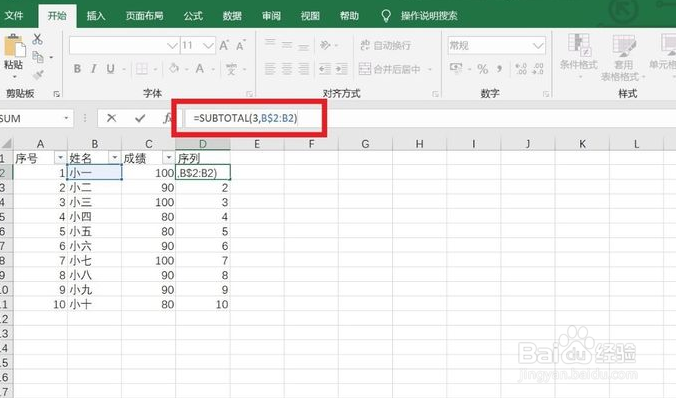Apply comma style format
Viewport: 676px width, 398px height.
tap(500, 69)
